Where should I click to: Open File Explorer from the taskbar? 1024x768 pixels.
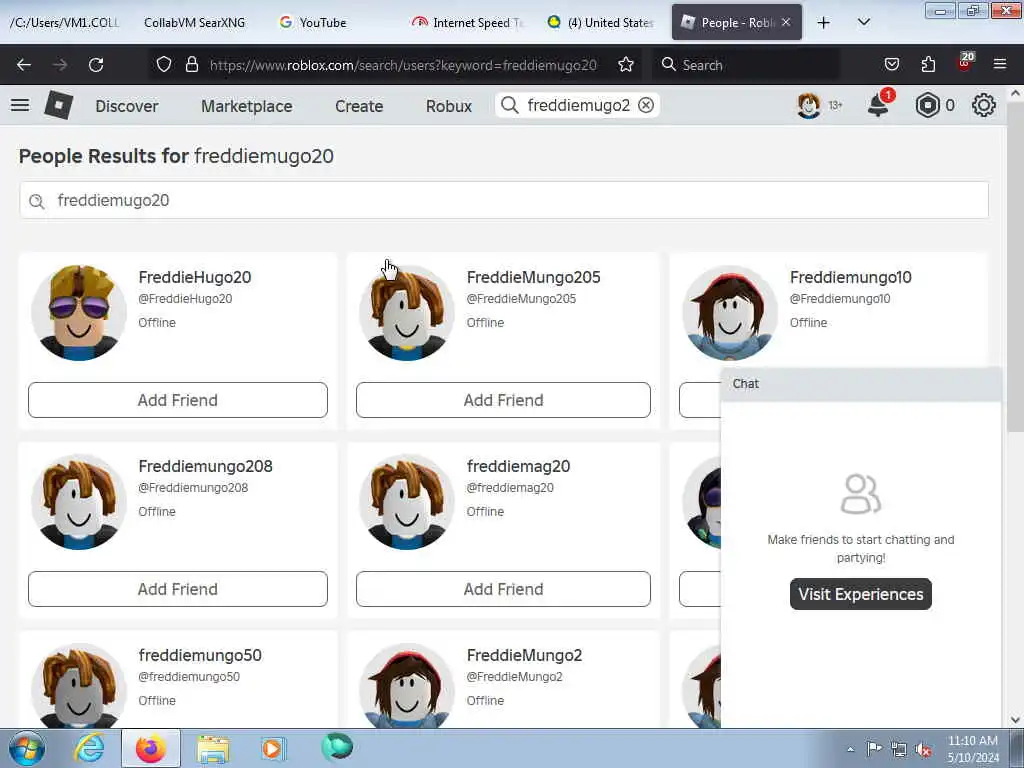point(213,749)
